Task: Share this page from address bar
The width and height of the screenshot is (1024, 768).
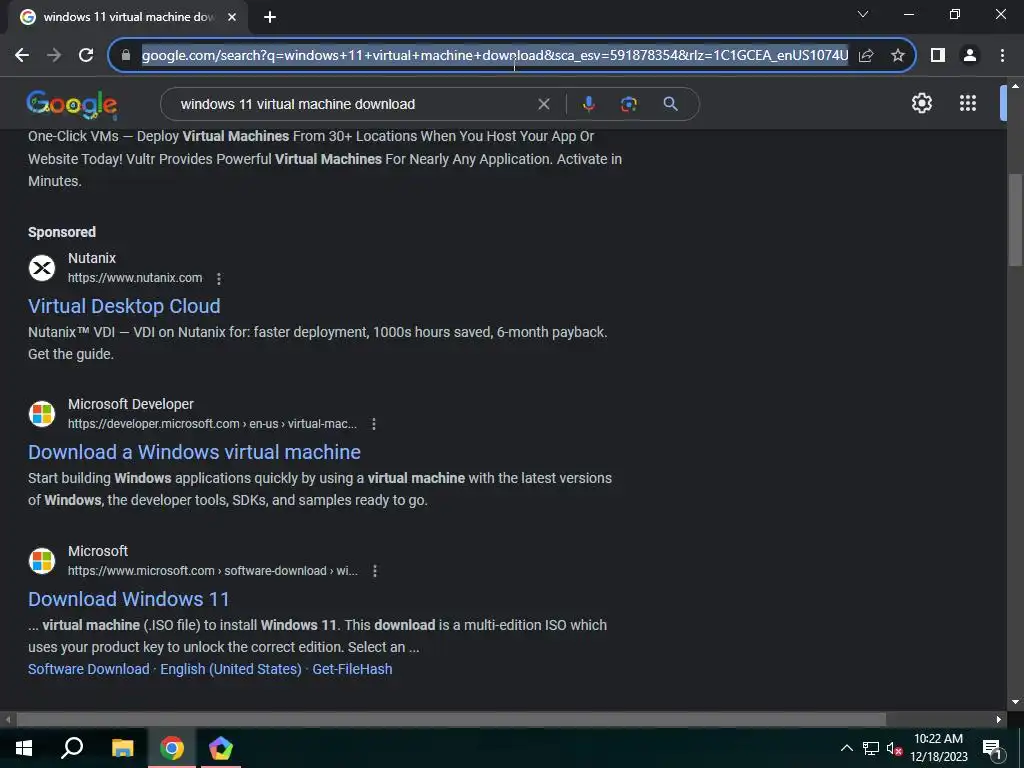Action: tap(866, 56)
